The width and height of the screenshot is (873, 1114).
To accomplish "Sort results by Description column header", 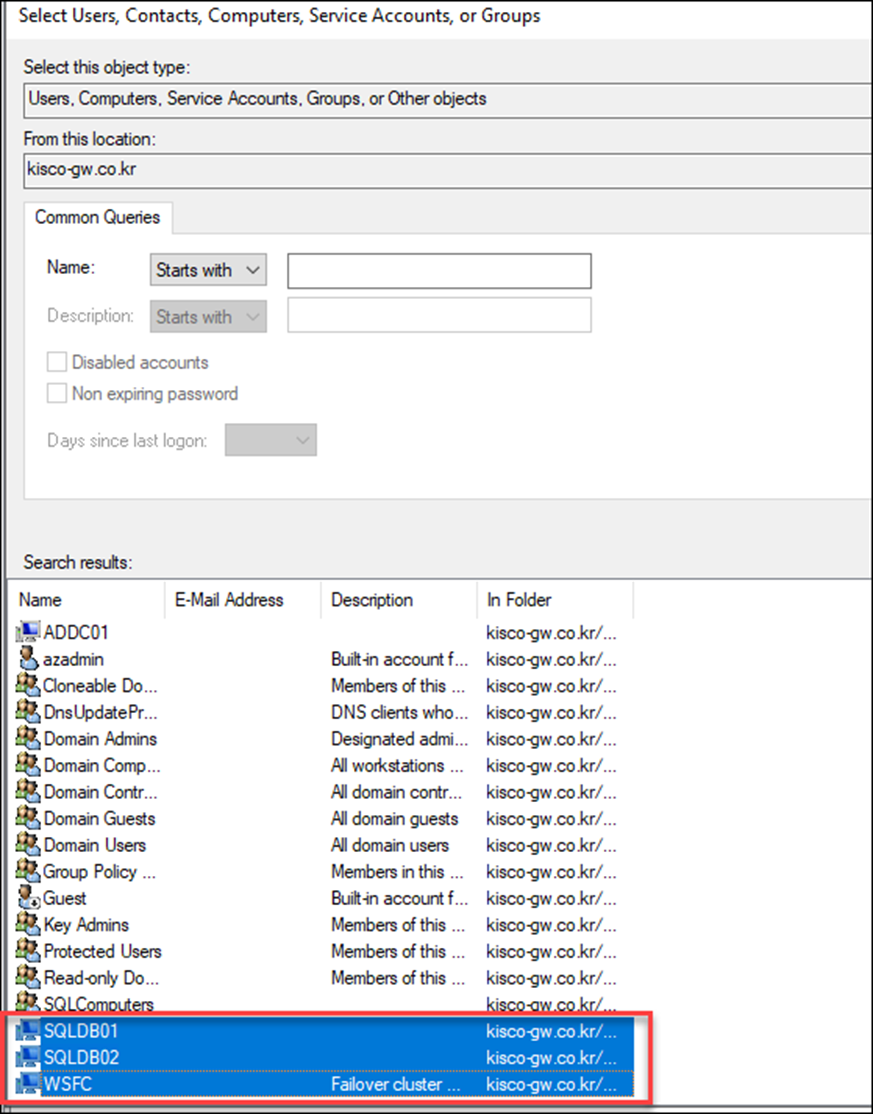I will (399, 600).
